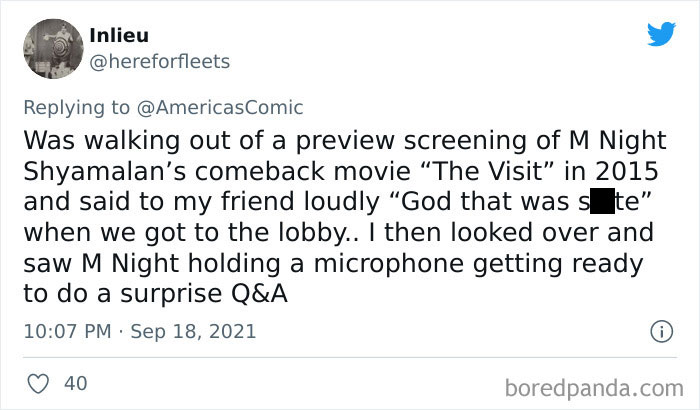Viewport: 700px width, 410px height.
Task: Open the @hereforfleets handle
Action: point(159,62)
